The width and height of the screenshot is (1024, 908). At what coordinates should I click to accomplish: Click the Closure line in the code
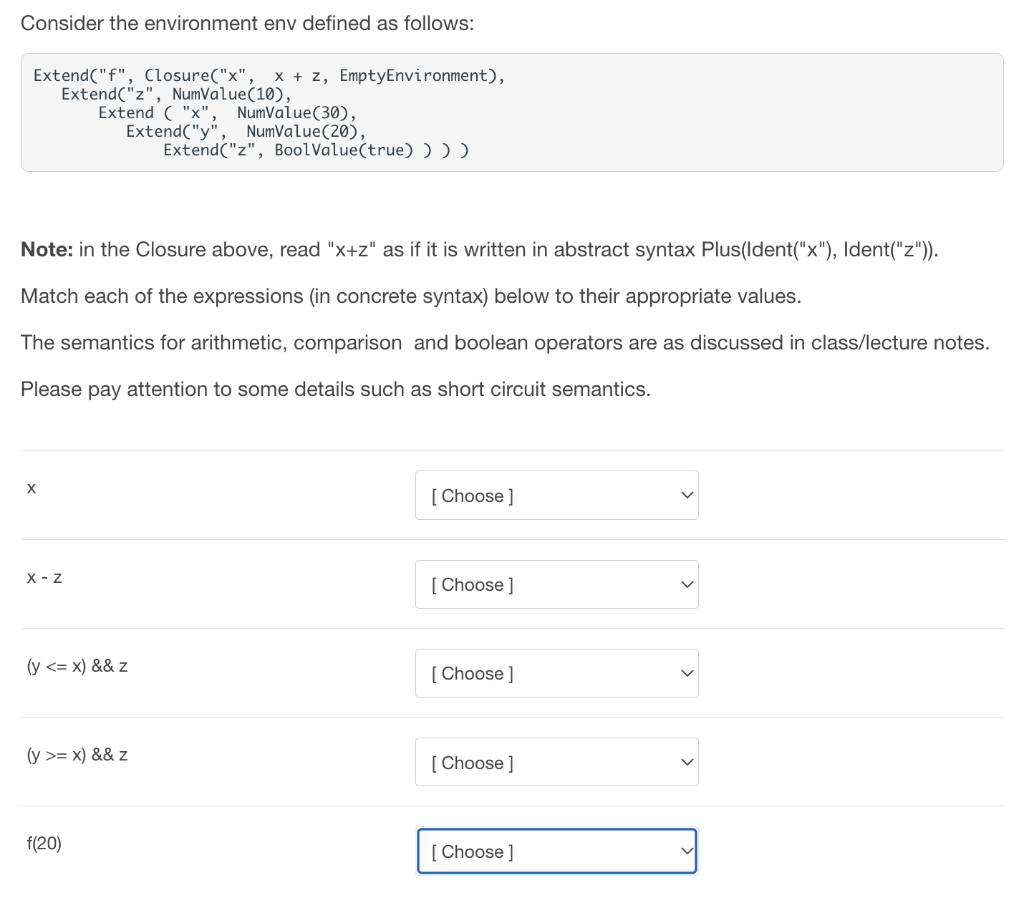point(269,76)
